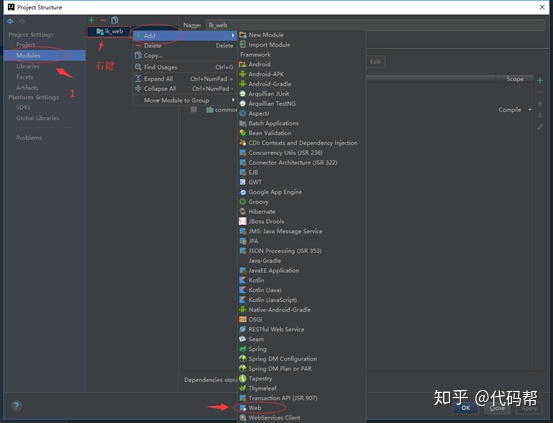553x423 pixels.
Task: Select Native-Android-Gradle framework
Action: tap(302, 310)
